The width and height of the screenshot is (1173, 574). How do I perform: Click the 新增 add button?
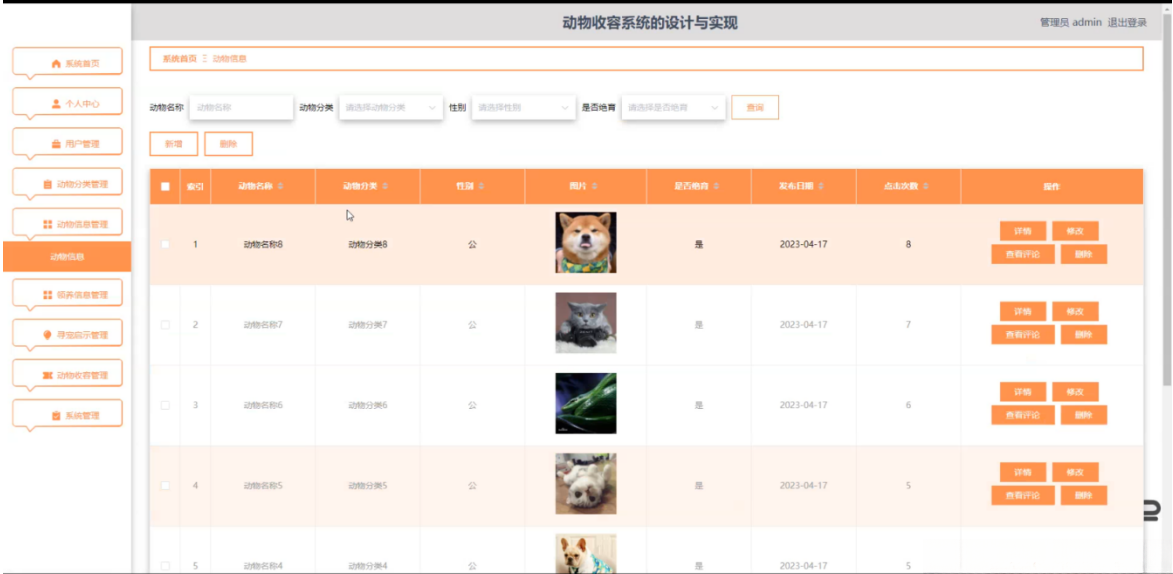pos(174,144)
